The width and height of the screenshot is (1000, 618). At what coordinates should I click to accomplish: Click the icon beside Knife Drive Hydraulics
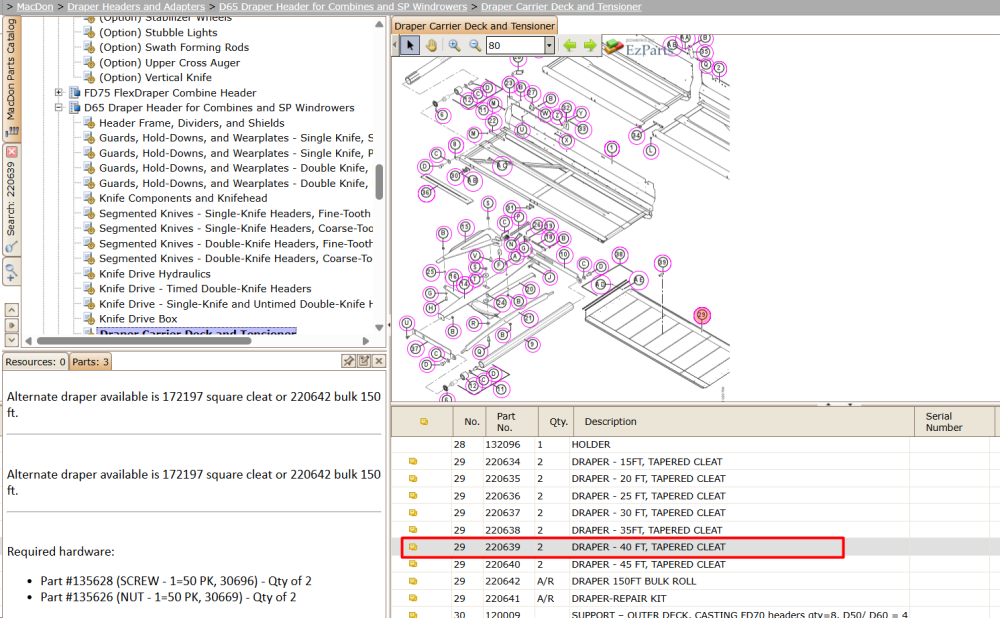pyautogui.click(x=89, y=274)
